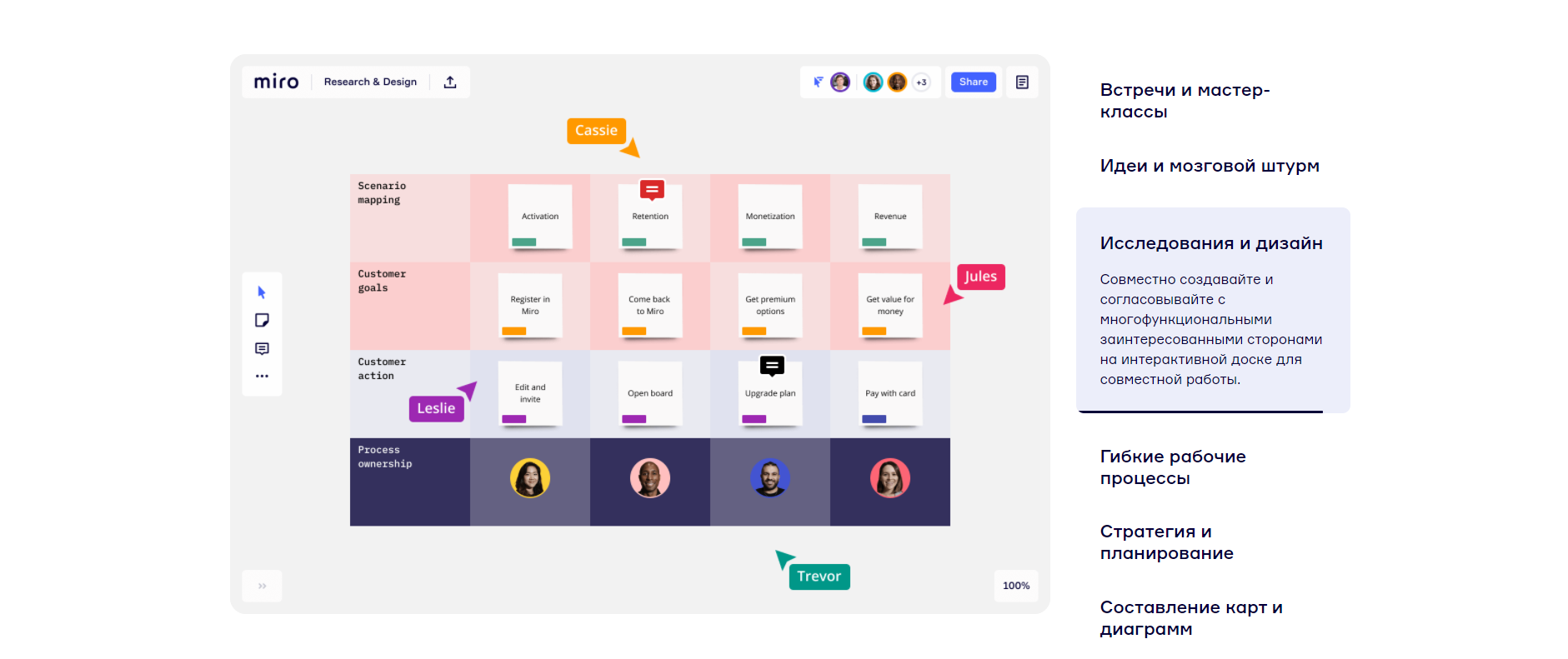The width and height of the screenshot is (1568, 659).
Task: Click the cursor-follow icon near avatars
Action: pos(818,82)
